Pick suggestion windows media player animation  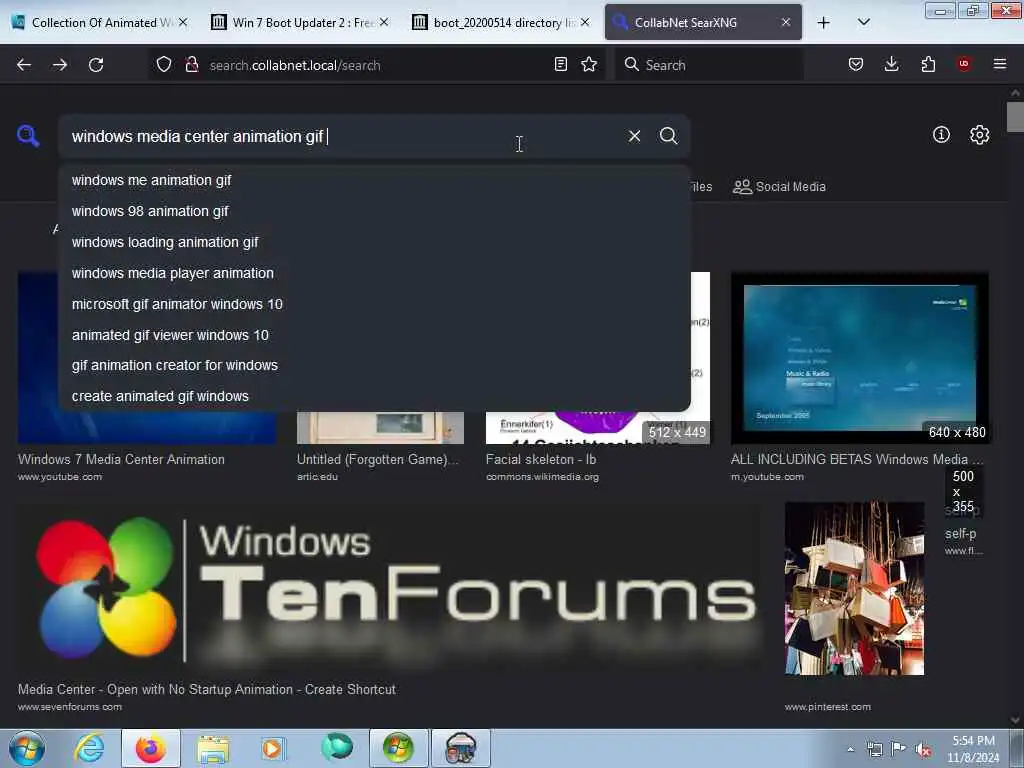(x=374, y=273)
